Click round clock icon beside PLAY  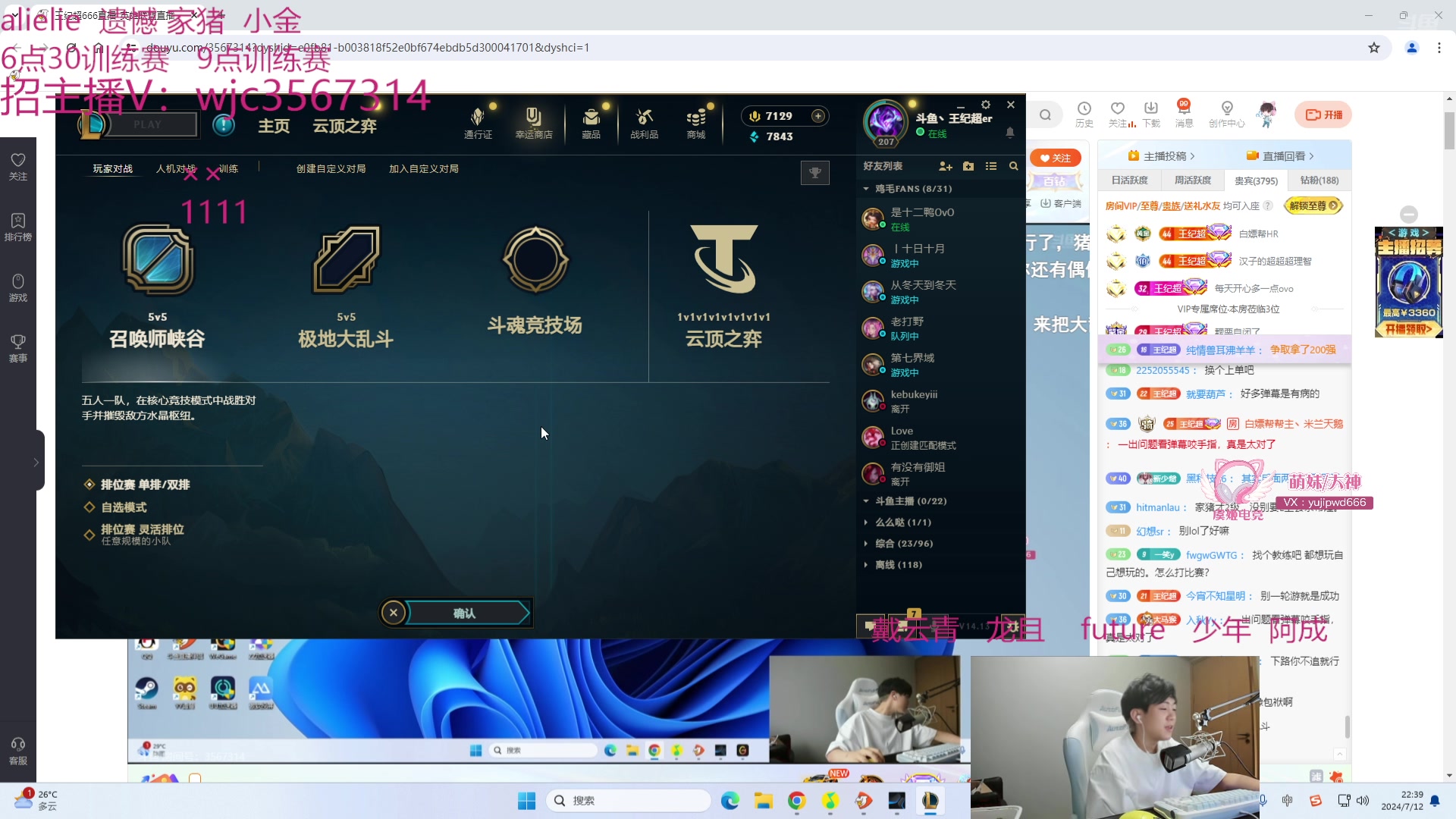click(x=224, y=124)
